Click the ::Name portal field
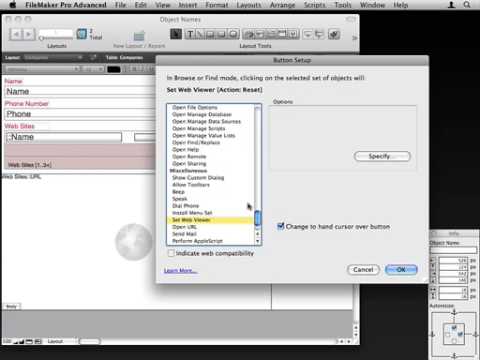Screen dimensions: 480x360 [63, 137]
